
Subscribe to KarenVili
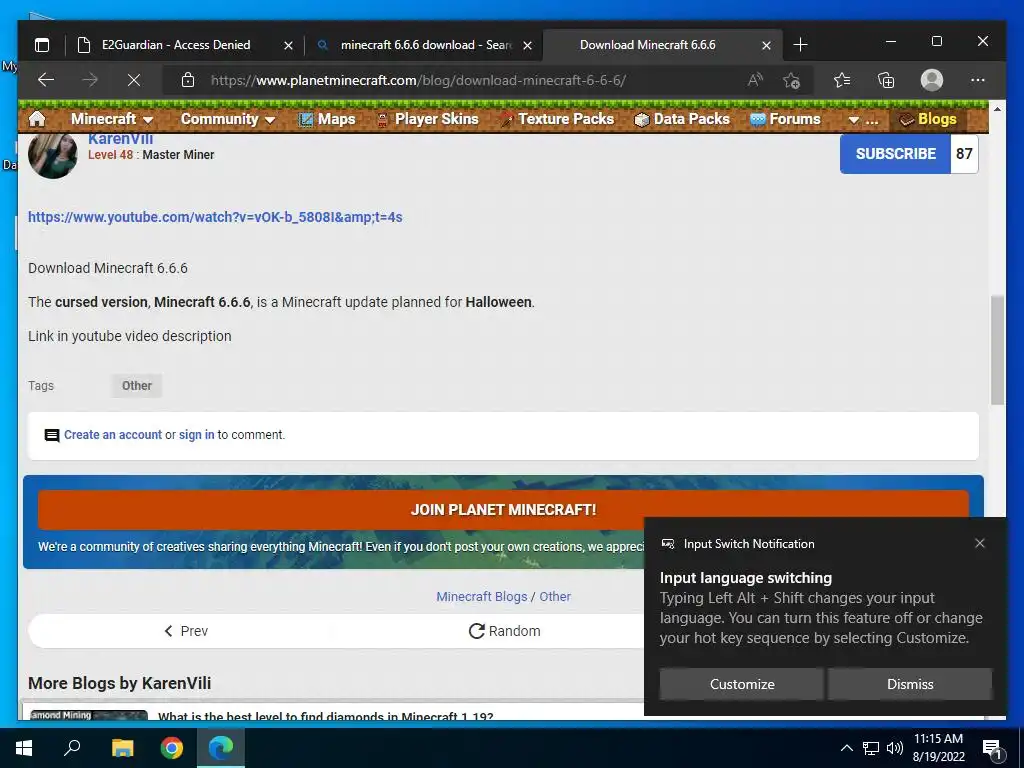pyautogui.click(x=895, y=153)
